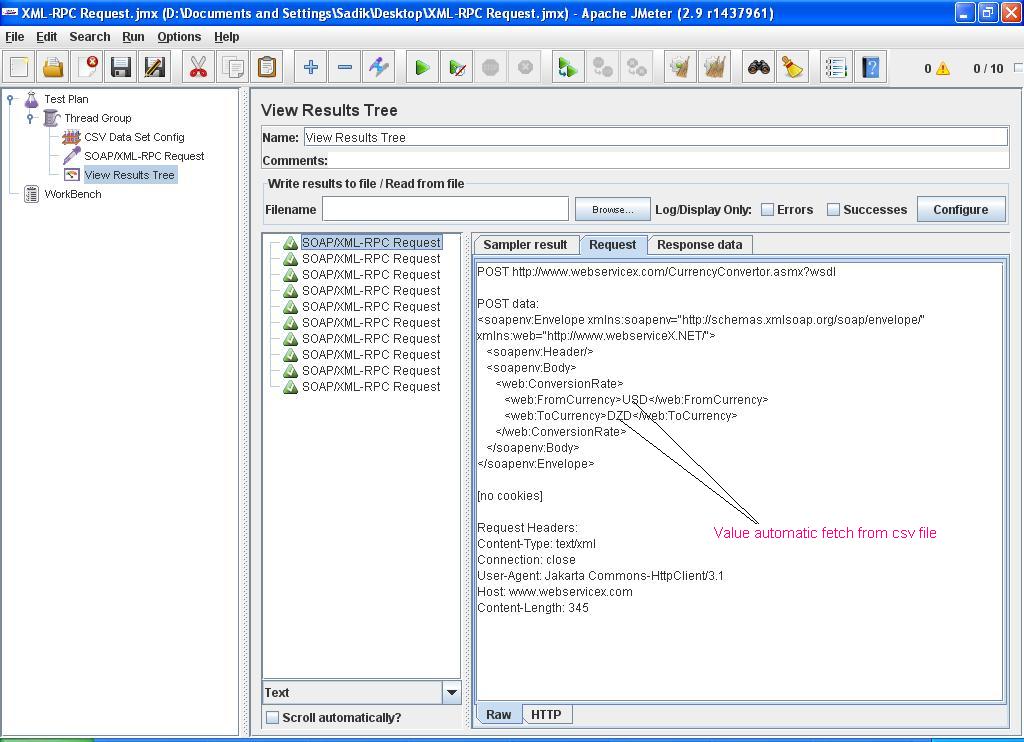
Task: Click the Remote stop all icon
Action: pyautogui.click(x=602, y=67)
